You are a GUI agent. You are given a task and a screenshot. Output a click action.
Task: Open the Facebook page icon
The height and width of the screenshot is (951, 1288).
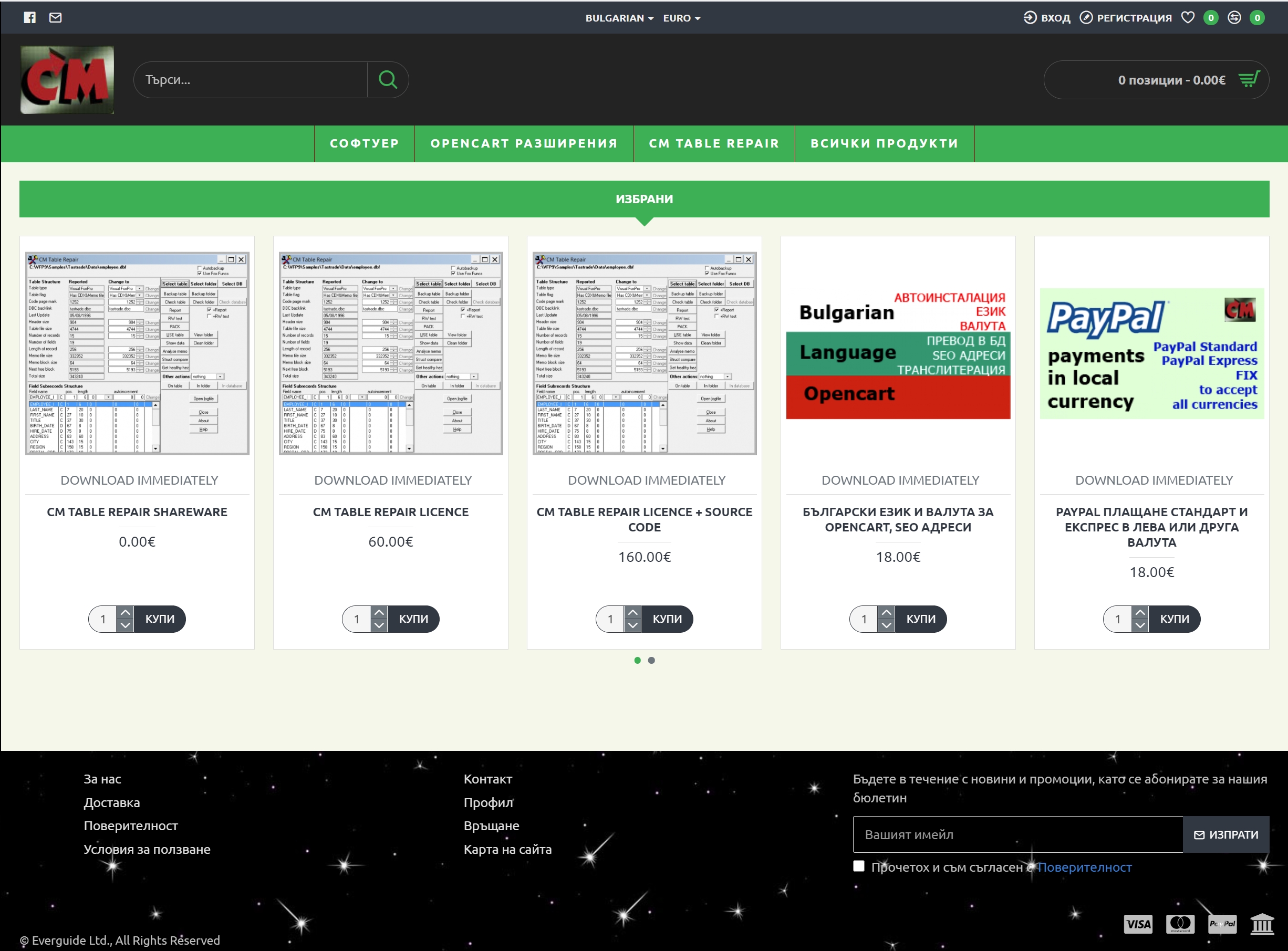click(x=30, y=18)
